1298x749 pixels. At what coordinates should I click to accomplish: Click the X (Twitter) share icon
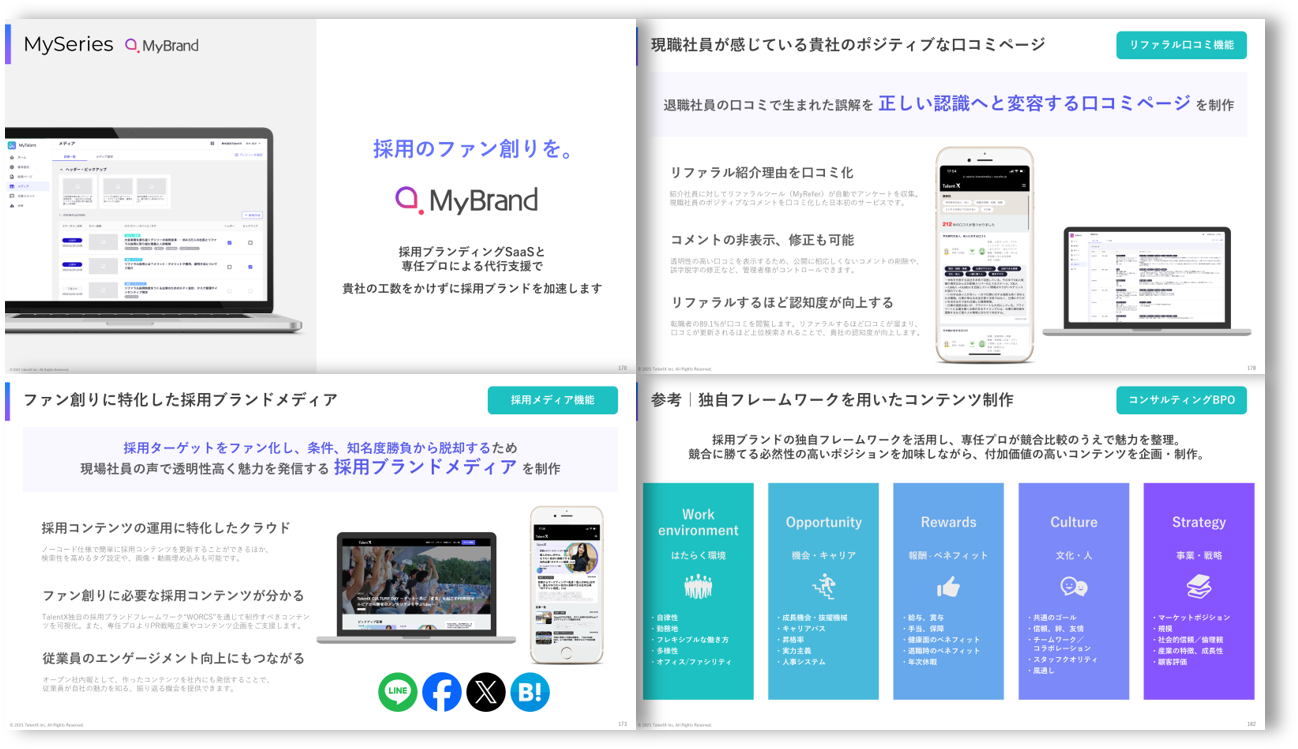[x=486, y=692]
